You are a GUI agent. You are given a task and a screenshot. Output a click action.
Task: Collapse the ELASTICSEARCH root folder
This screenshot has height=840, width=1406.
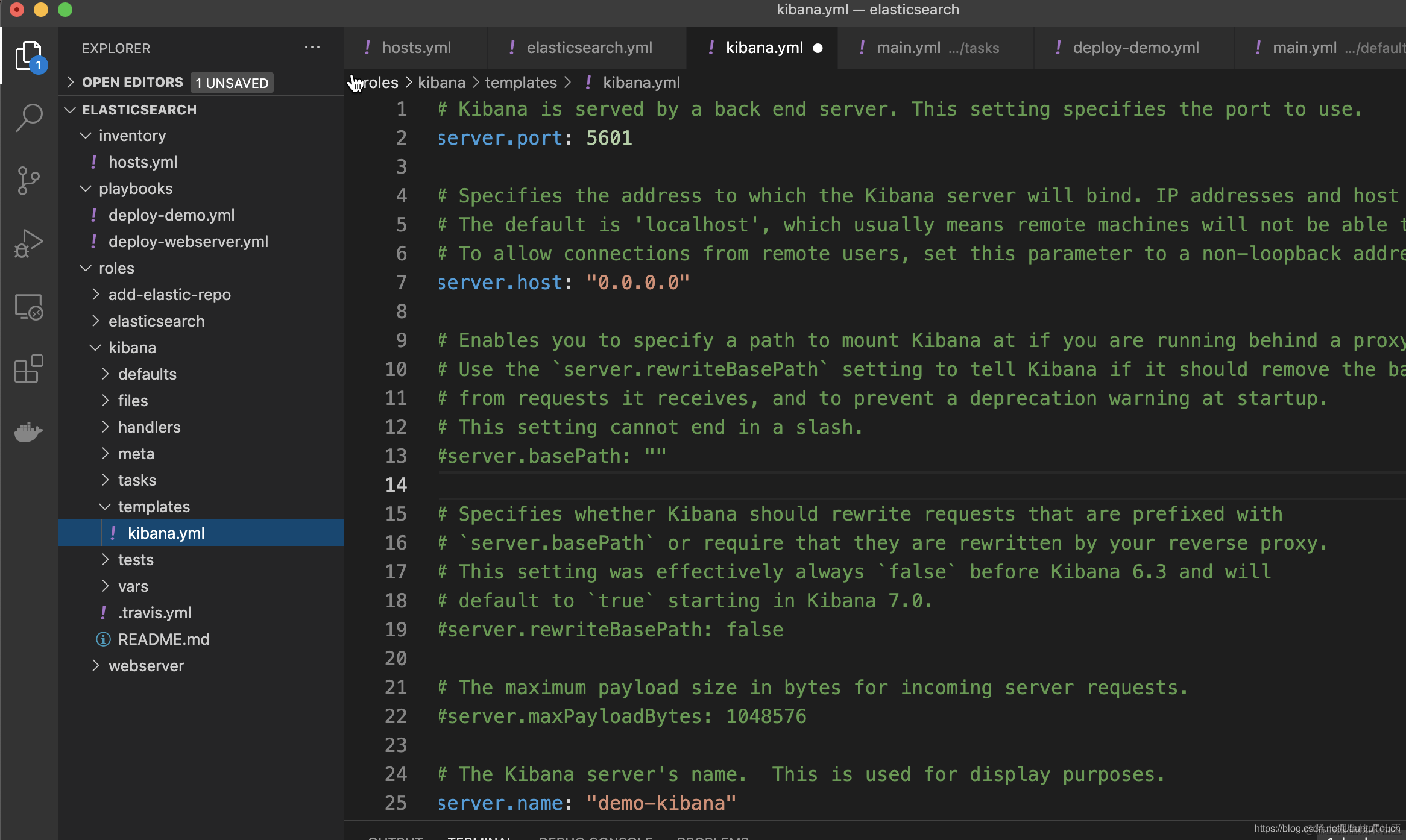click(139, 110)
